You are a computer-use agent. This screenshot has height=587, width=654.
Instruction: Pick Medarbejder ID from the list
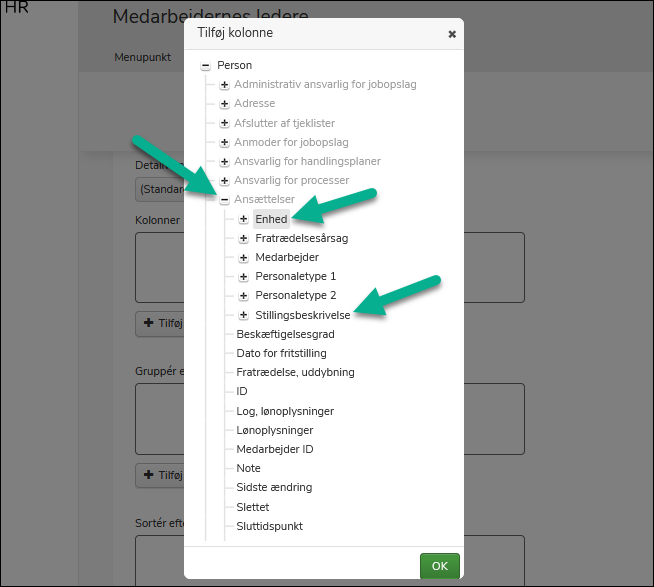click(x=275, y=449)
